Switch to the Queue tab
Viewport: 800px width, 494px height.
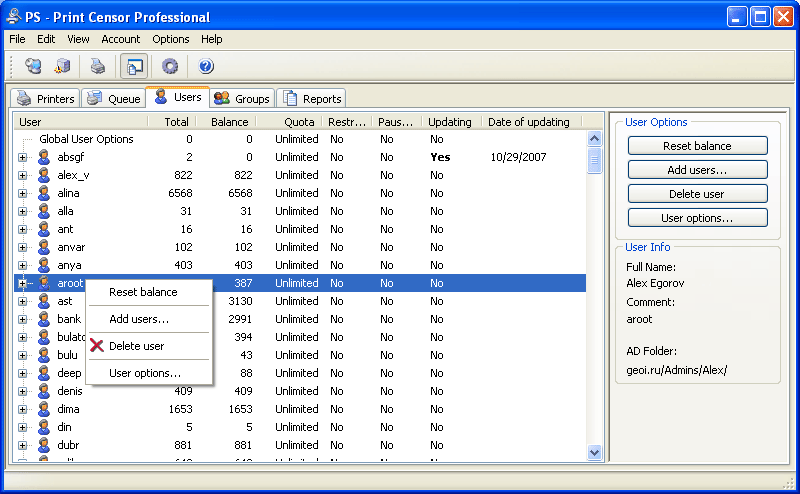(113, 98)
